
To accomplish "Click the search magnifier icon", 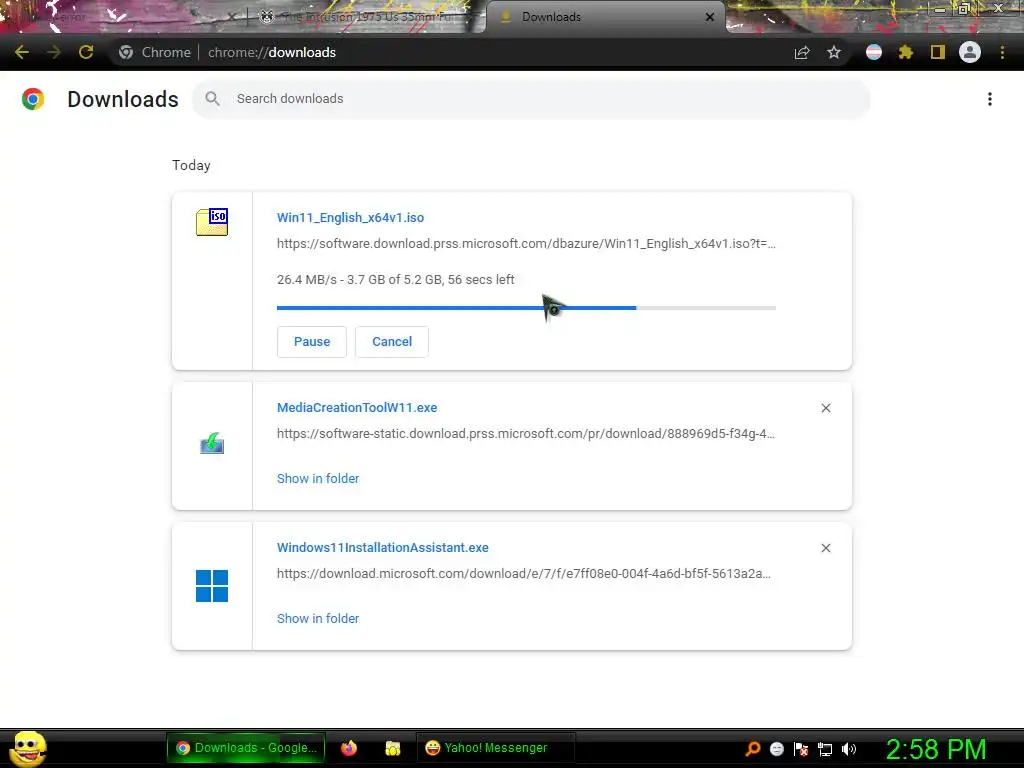I will 212,99.
